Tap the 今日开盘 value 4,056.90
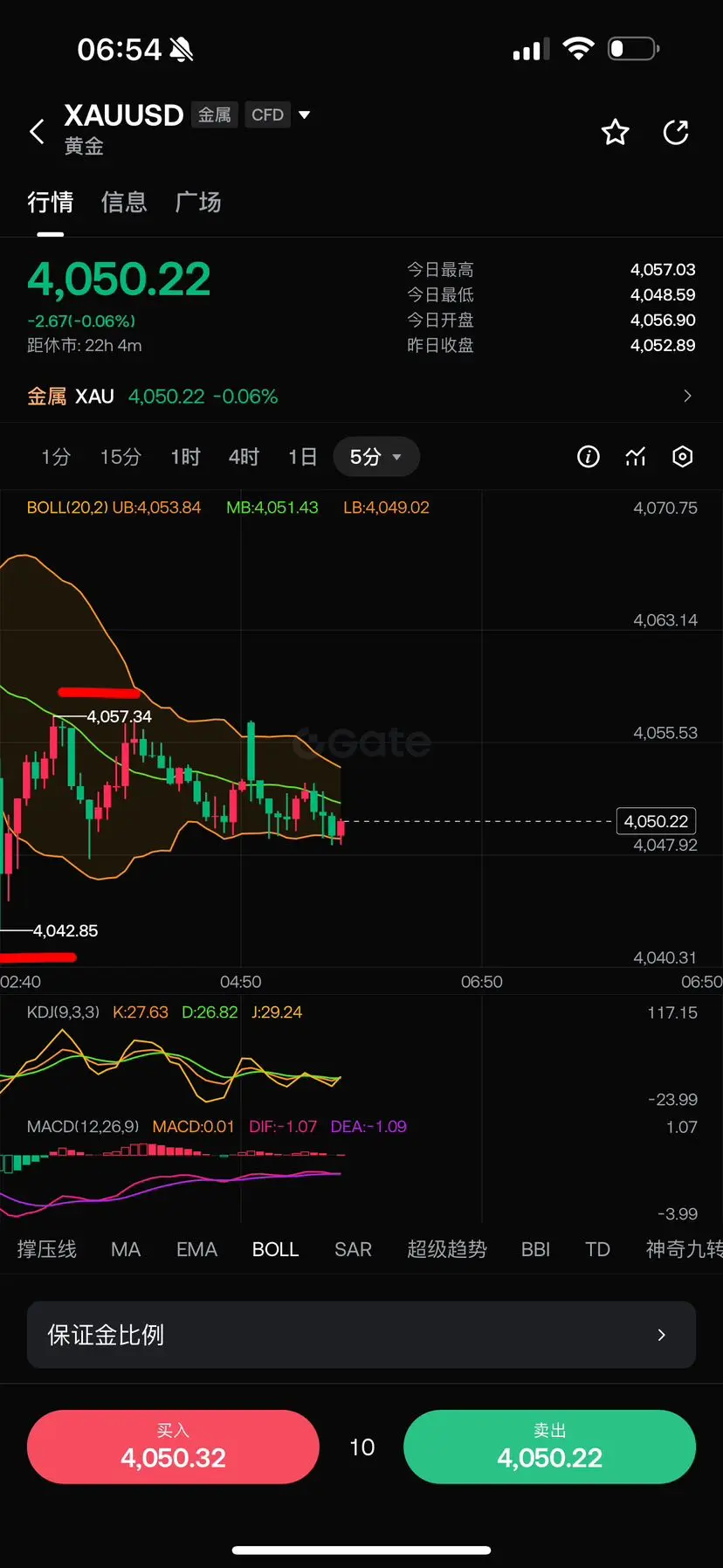The height and width of the screenshot is (1568, 723). (x=663, y=321)
